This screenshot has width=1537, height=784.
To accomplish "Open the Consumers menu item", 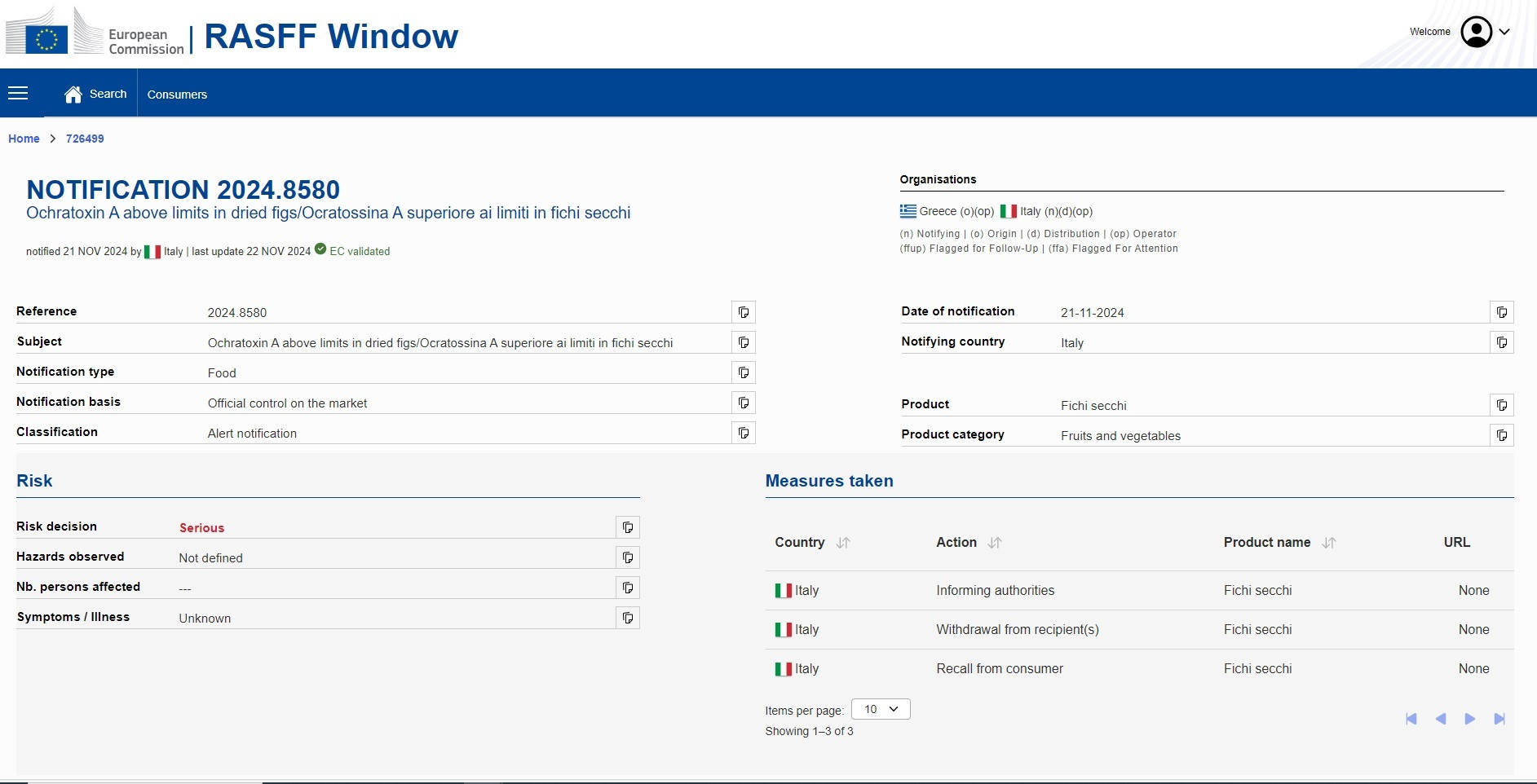I will tap(177, 95).
